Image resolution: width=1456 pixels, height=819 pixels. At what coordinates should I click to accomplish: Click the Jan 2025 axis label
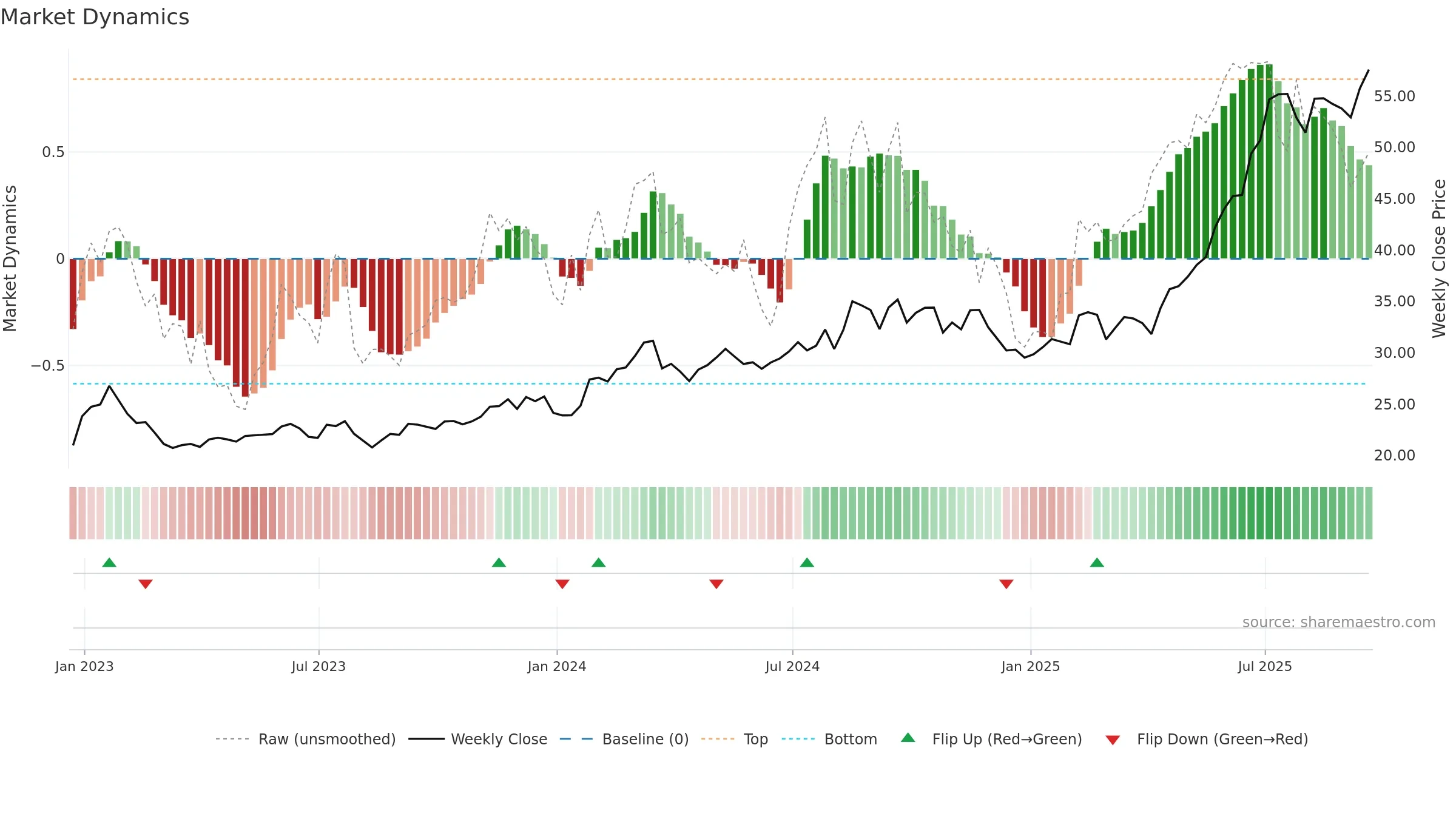pos(1031,666)
